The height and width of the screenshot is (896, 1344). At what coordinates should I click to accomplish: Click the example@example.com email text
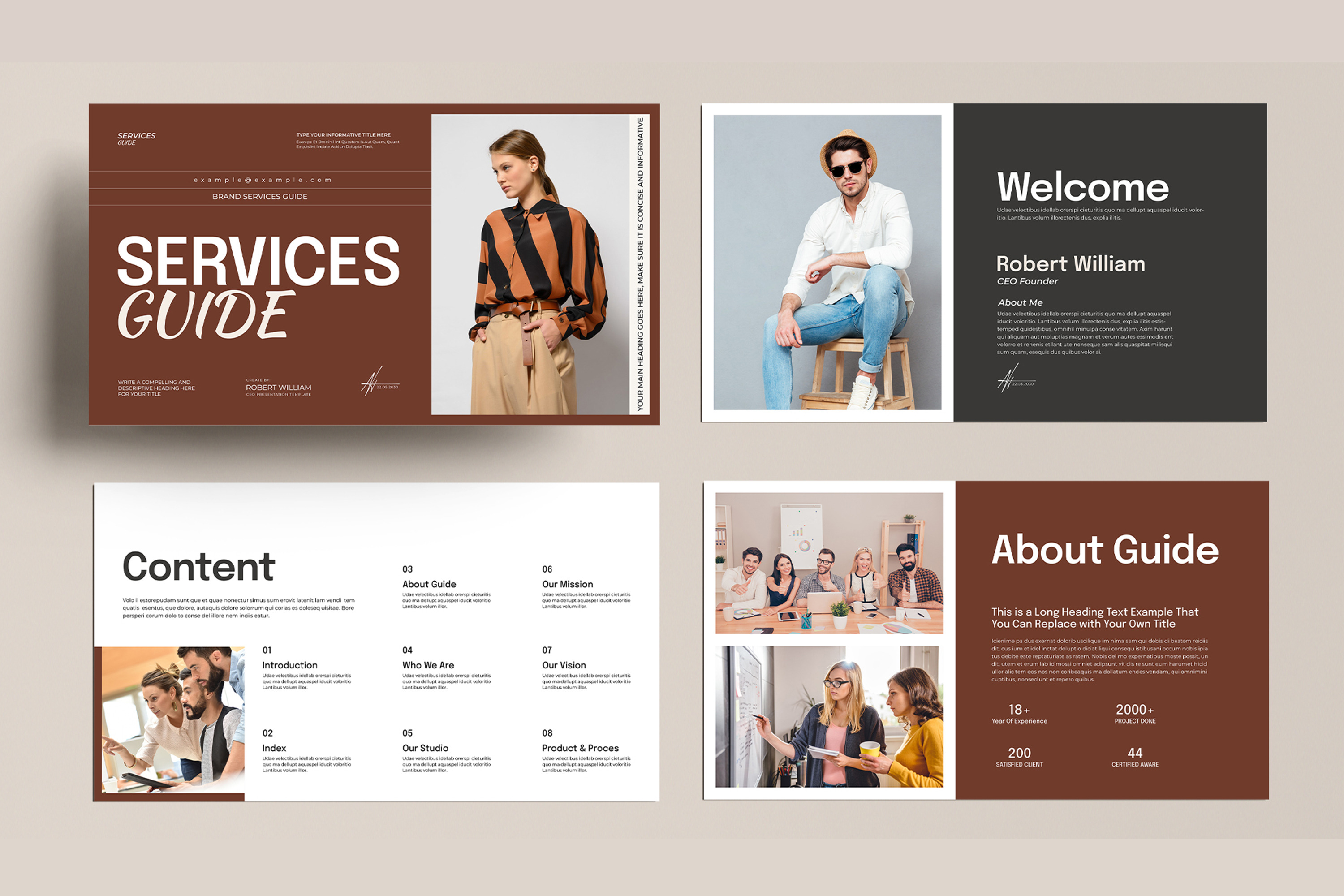click(x=262, y=180)
